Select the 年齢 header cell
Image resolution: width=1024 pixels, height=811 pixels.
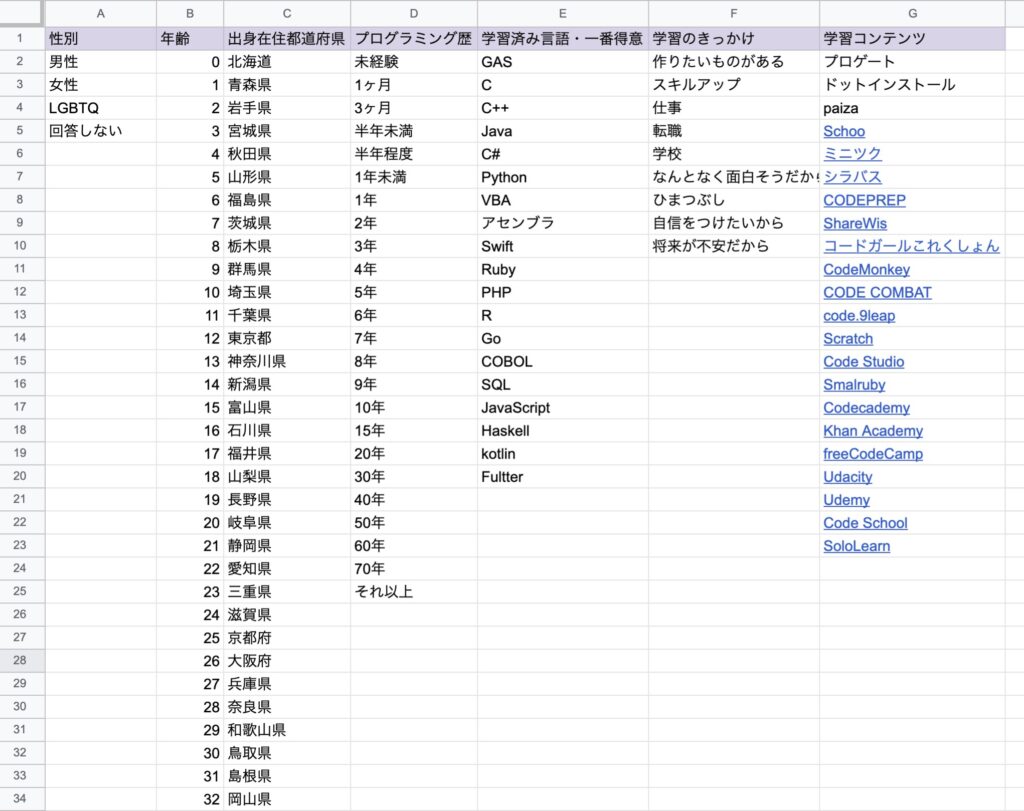190,39
